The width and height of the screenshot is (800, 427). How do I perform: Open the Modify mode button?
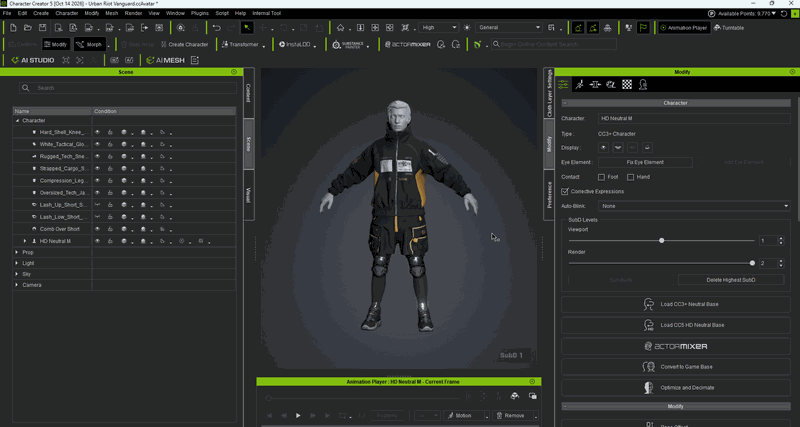tap(56, 44)
